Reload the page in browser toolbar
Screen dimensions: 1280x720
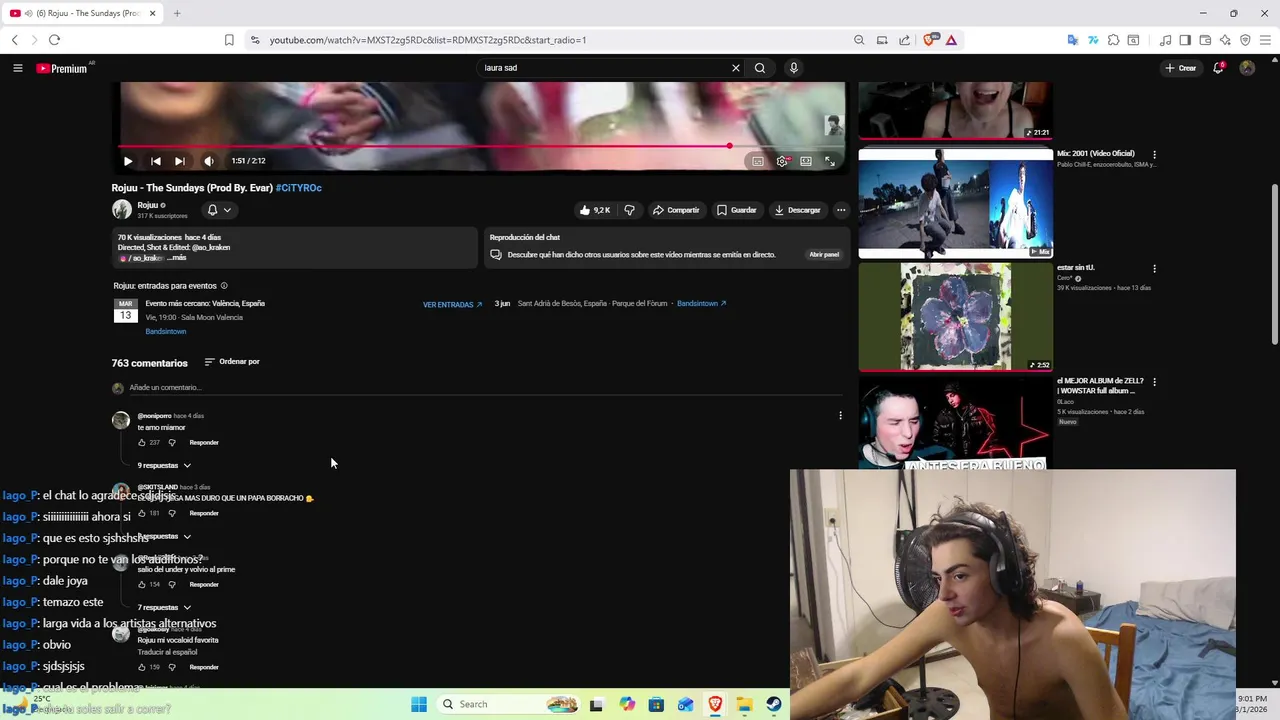tap(54, 40)
